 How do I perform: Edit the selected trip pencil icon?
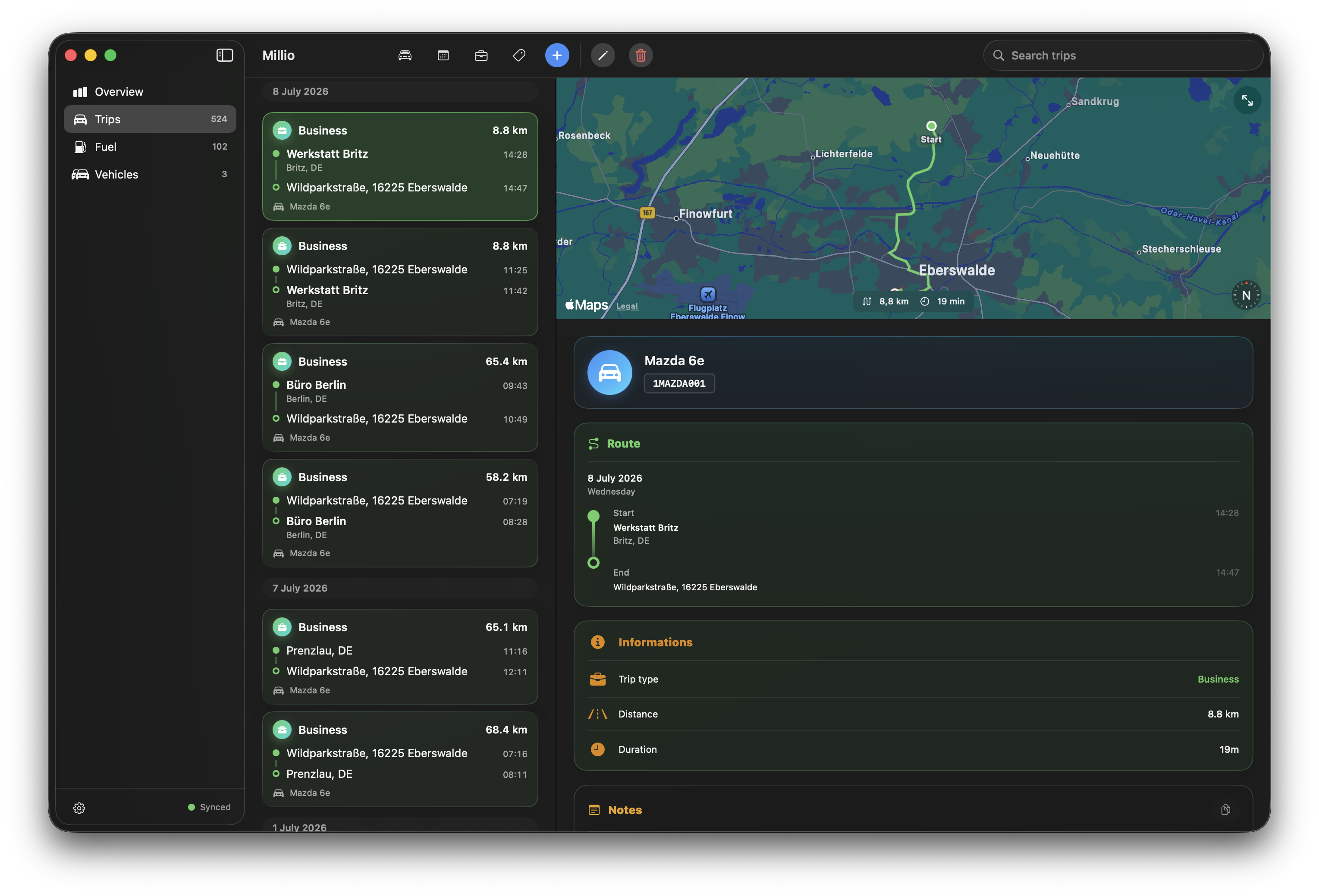pyautogui.click(x=603, y=55)
